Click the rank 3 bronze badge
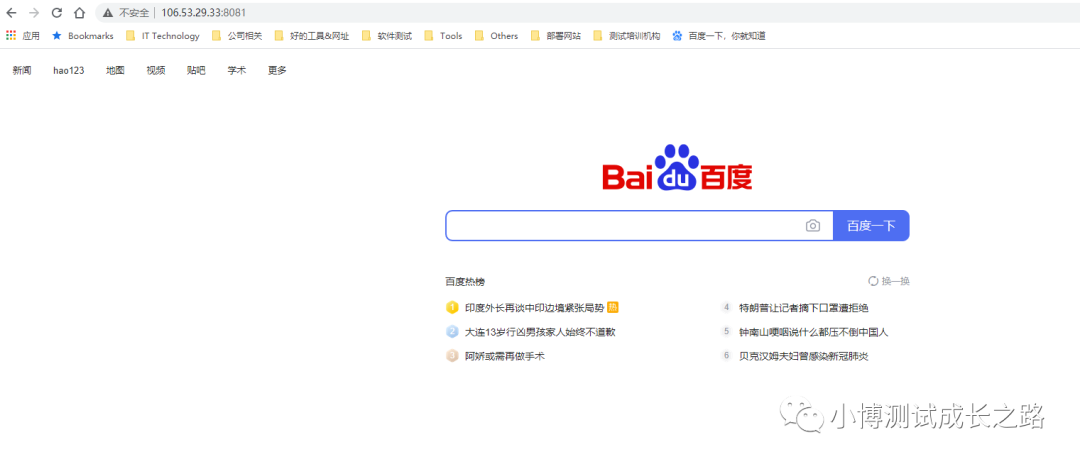 click(x=452, y=356)
